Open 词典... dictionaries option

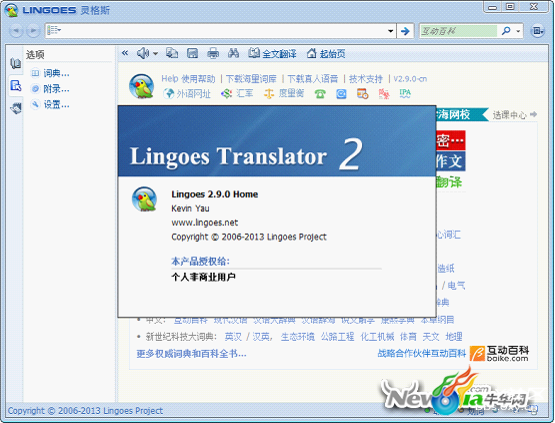[x=50, y=73]
